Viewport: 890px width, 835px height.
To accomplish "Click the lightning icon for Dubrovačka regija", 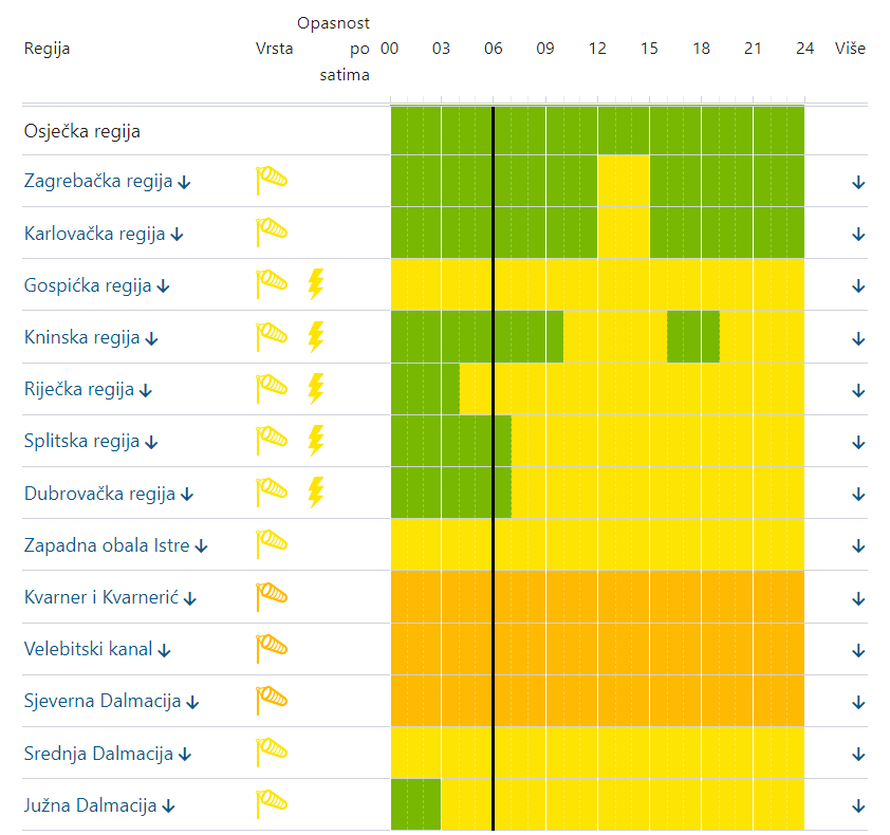I will point(315,492).
